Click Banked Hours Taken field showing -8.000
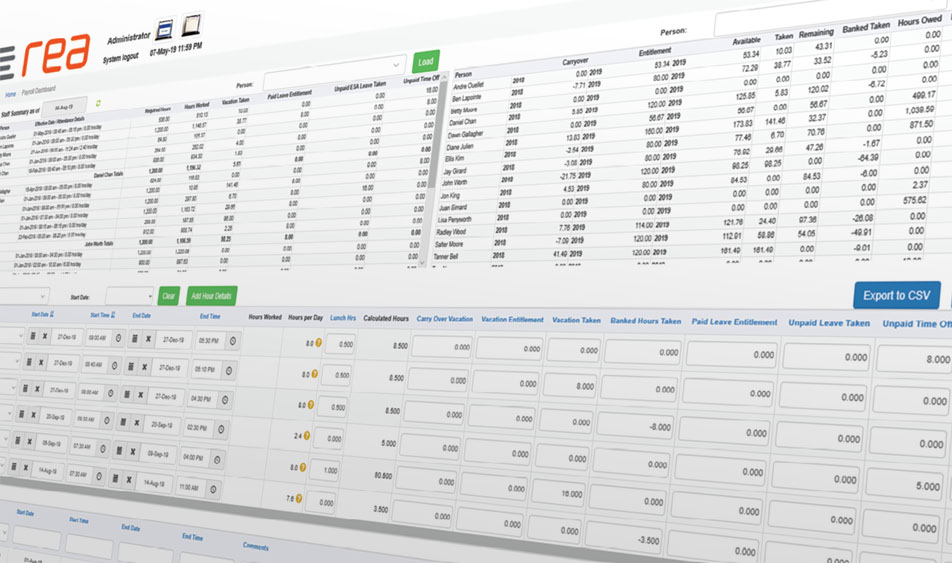 pyautogui.click(x=636, y=425)
